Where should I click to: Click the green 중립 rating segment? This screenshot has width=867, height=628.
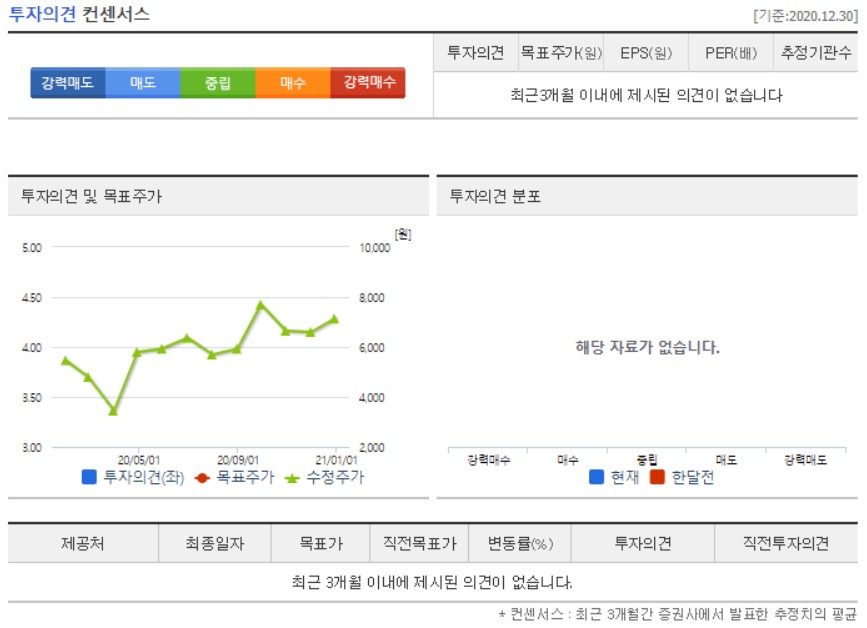point(218,83)
